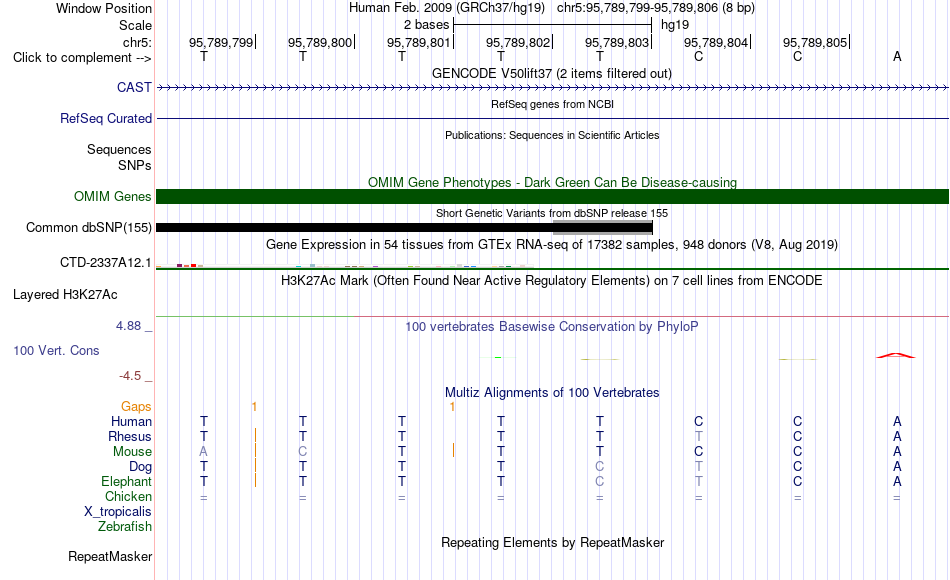Image resolution: width=950 pixels, height=580 pixels.
Task: Click the OMIM Gene Phenotypes track title
Action: pos(553,182)
